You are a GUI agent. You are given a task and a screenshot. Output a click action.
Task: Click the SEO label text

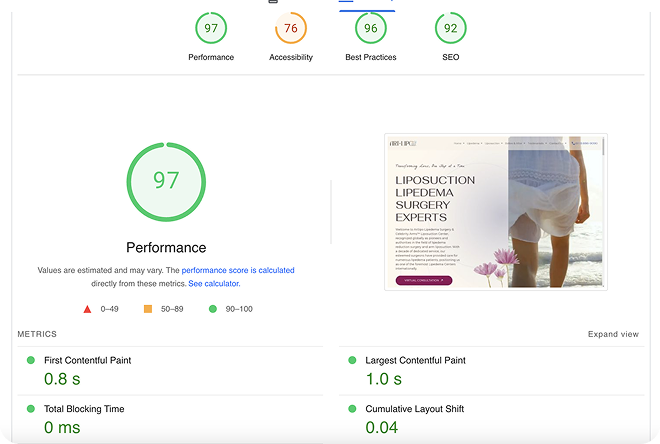point(451,57)
